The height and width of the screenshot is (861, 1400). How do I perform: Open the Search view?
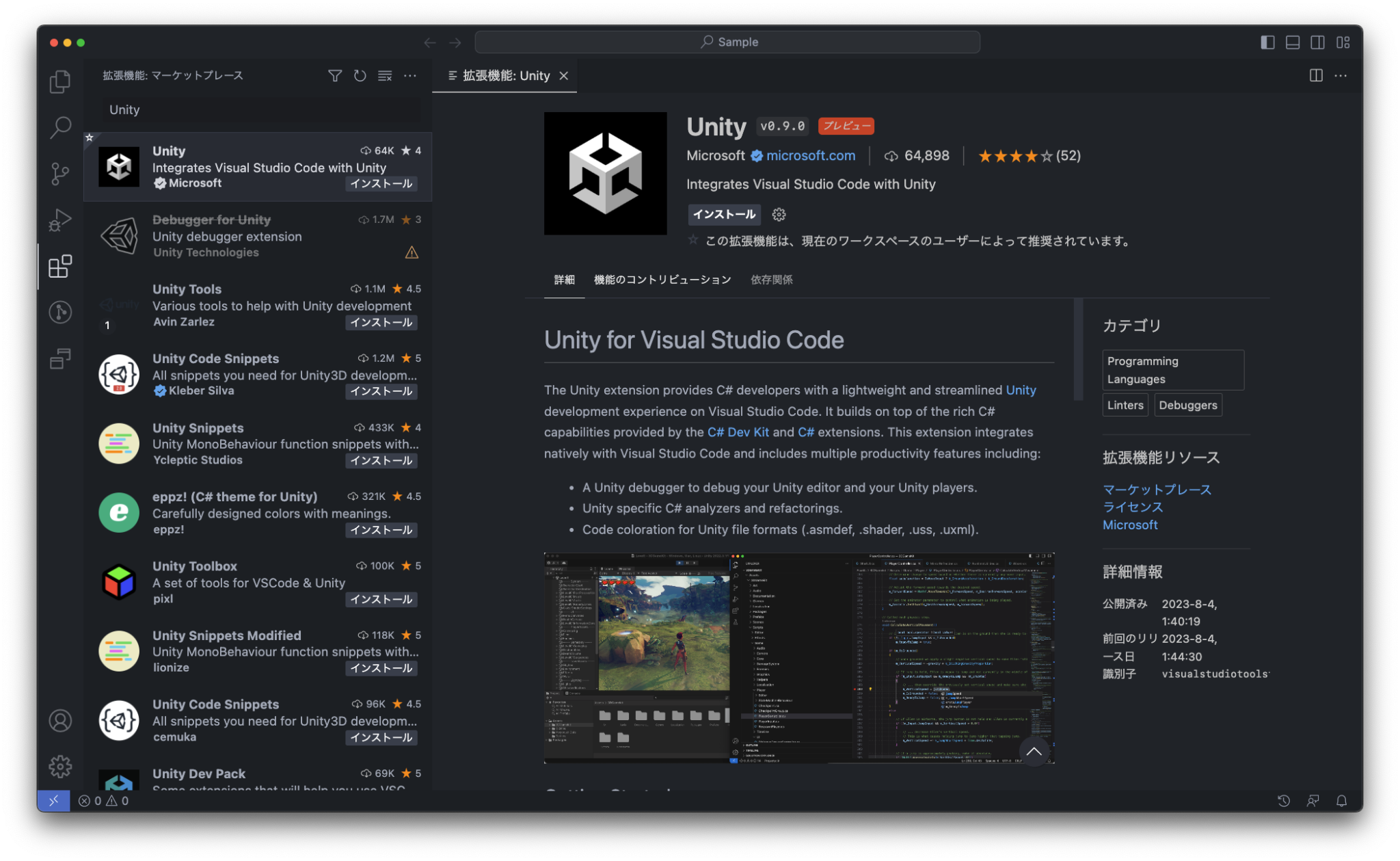point(60,127)
